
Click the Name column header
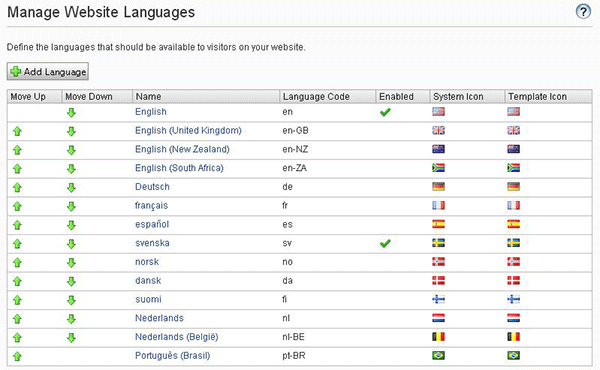click(x=206, y=96)
